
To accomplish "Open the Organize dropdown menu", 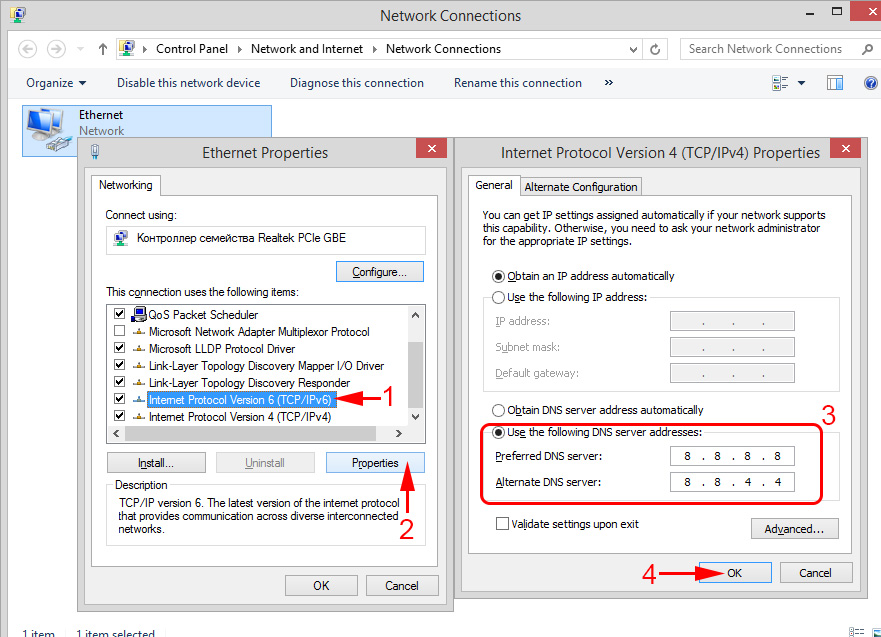I will point(56,83).
